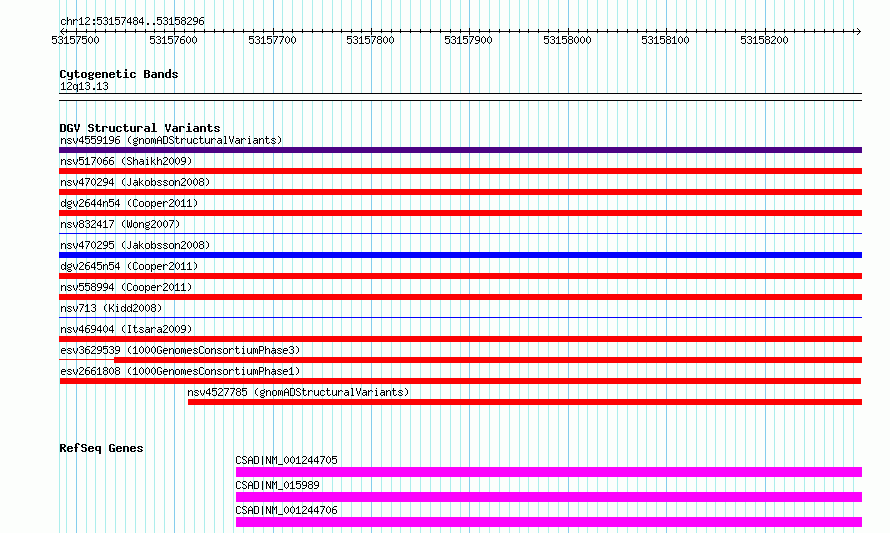This screenshot has height=533, width=890.
Task: Click ruler tick label 53158000
Action: (567, 40)
